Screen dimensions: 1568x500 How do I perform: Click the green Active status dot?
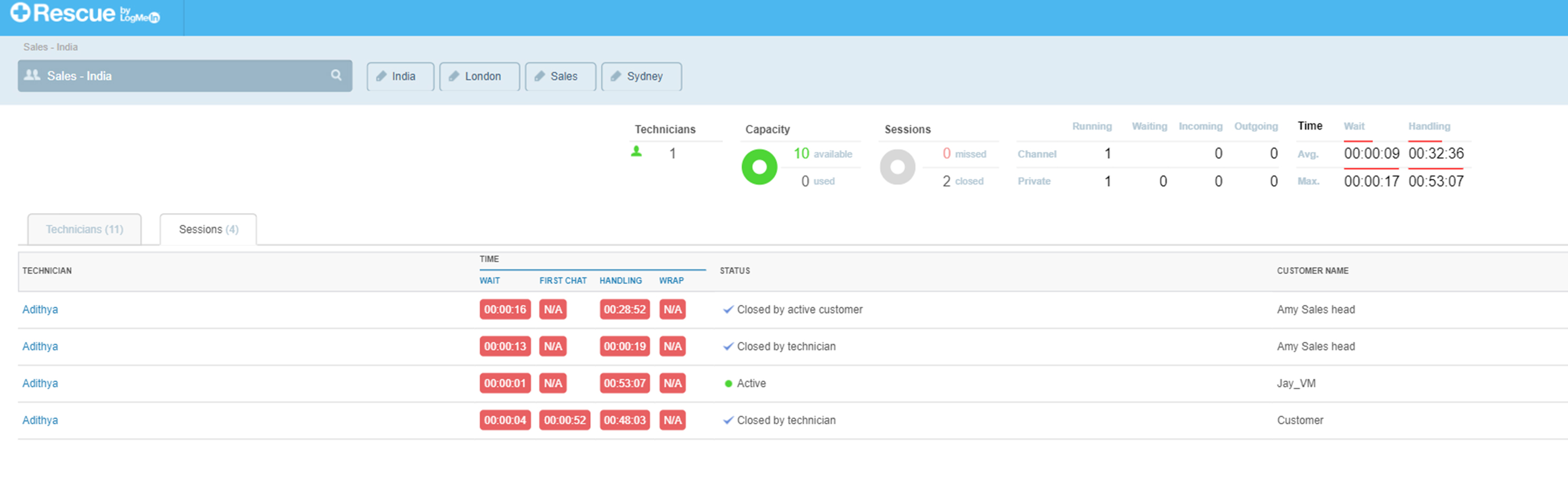[x=728, y=384]
